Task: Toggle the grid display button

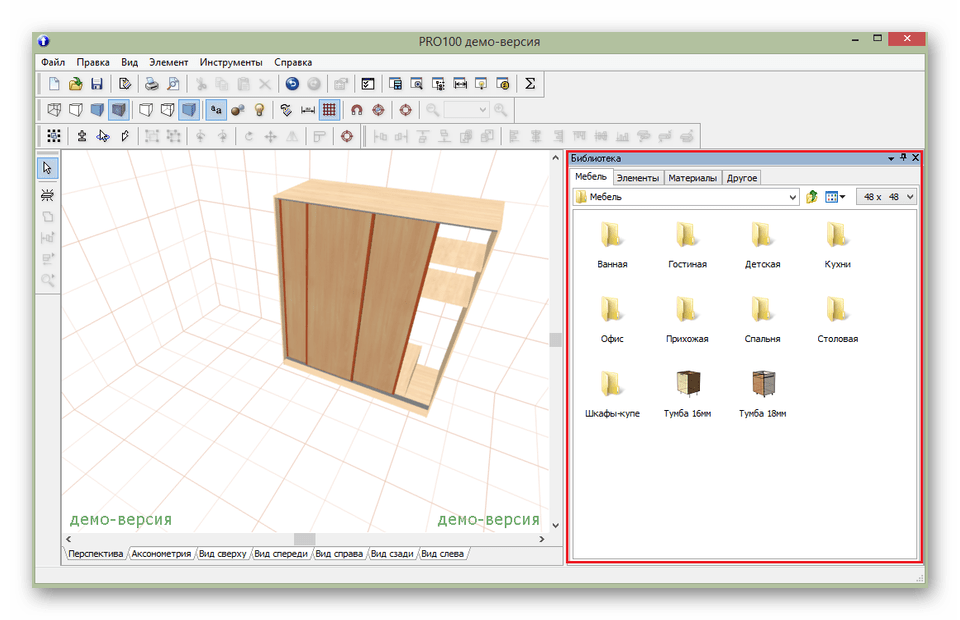Action: point(329,110)
